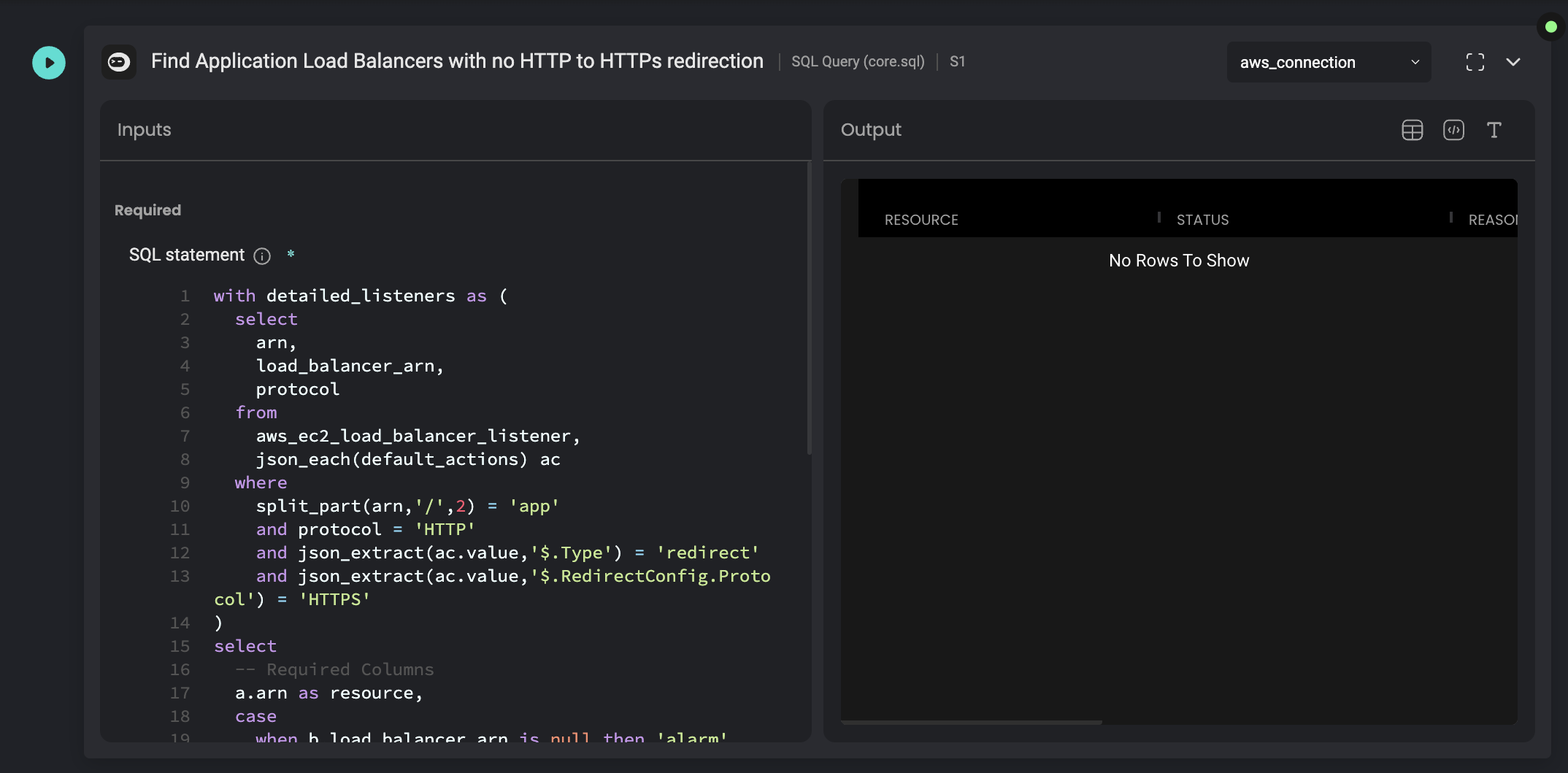Click the Output panel heading

[x=871, y=130]
